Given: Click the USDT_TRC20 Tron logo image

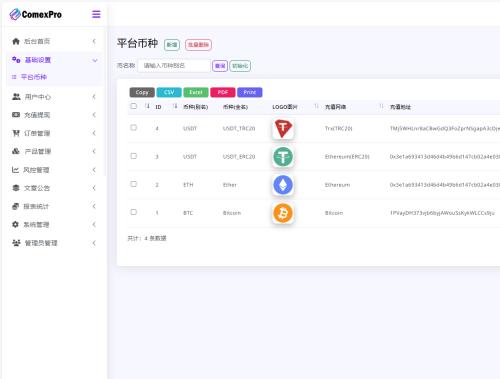Looking at the screenshot, I should click(283, 129).
